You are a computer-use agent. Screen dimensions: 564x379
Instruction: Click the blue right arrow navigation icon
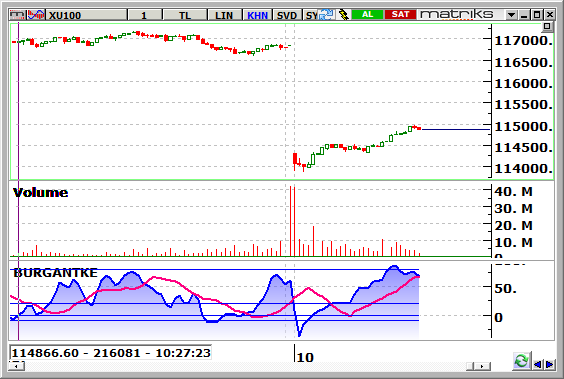tap(550, 365)
